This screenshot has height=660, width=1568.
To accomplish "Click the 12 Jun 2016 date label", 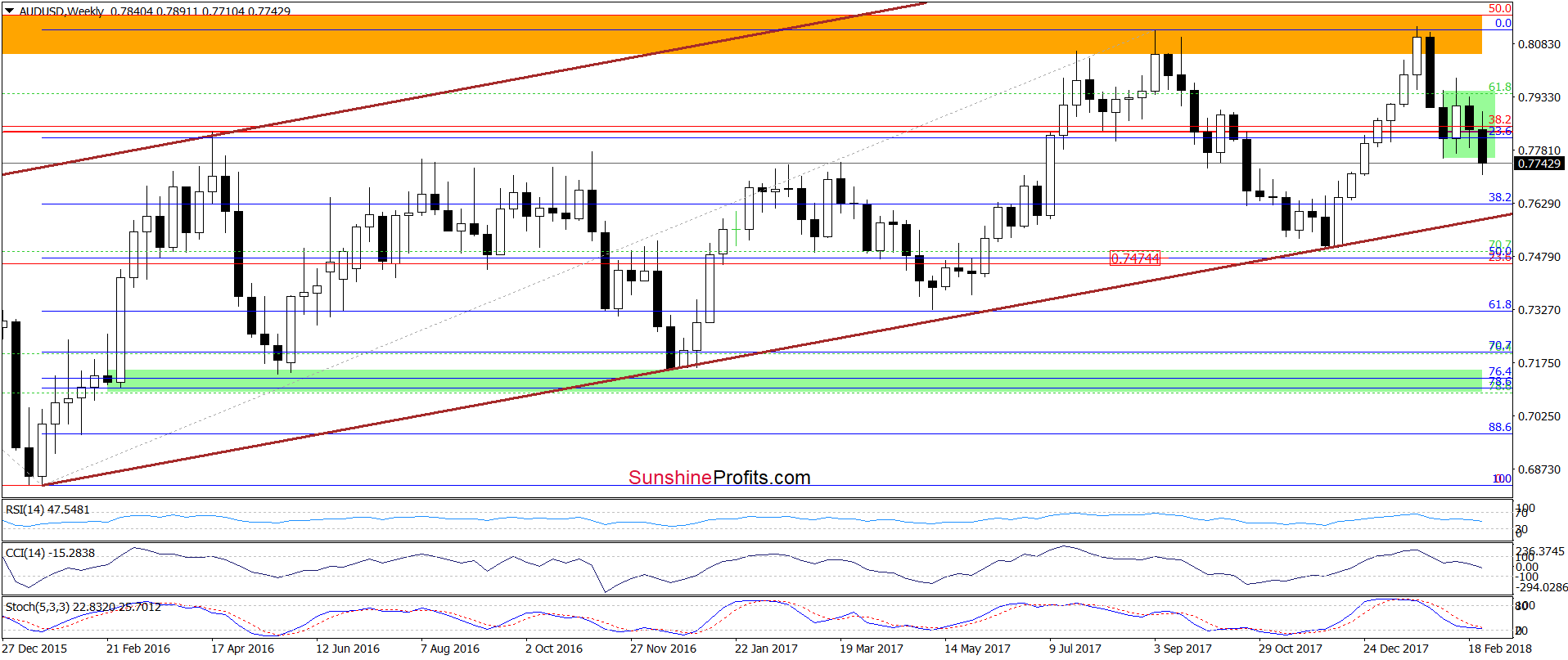I will (348, 649).
